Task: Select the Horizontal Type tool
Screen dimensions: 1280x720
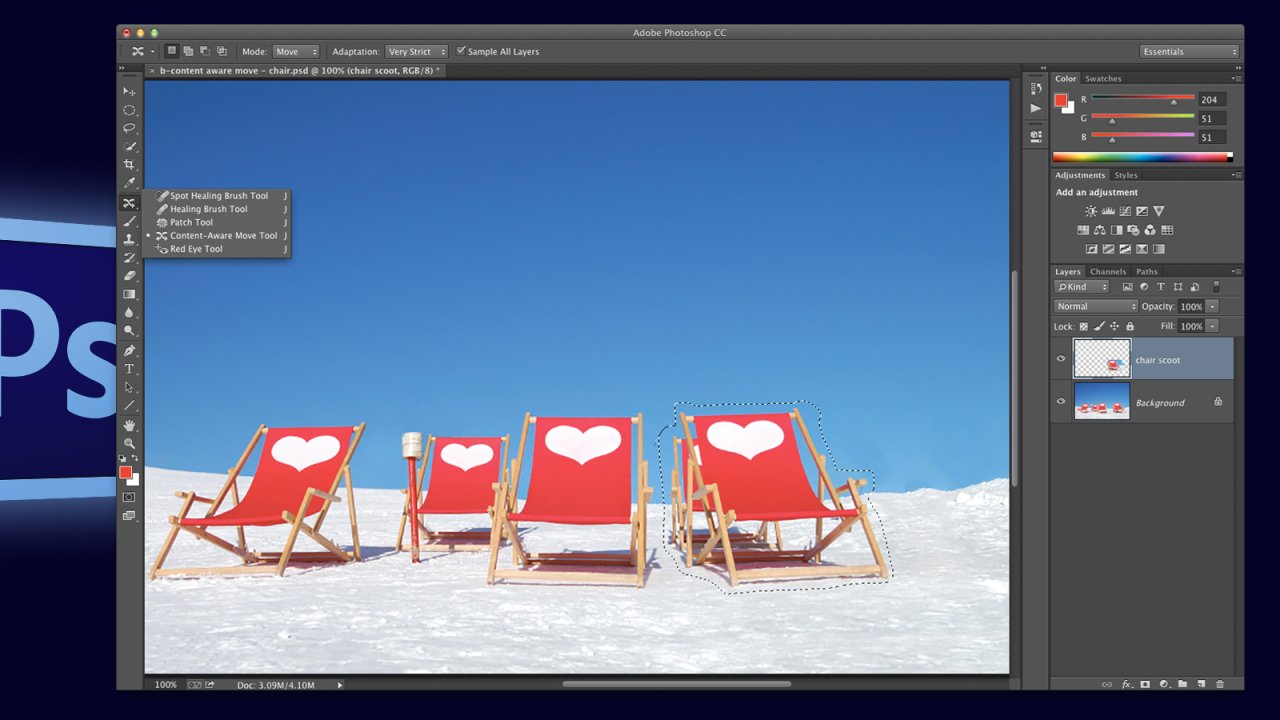Action: pyautogui.click(x=129, y=366)
